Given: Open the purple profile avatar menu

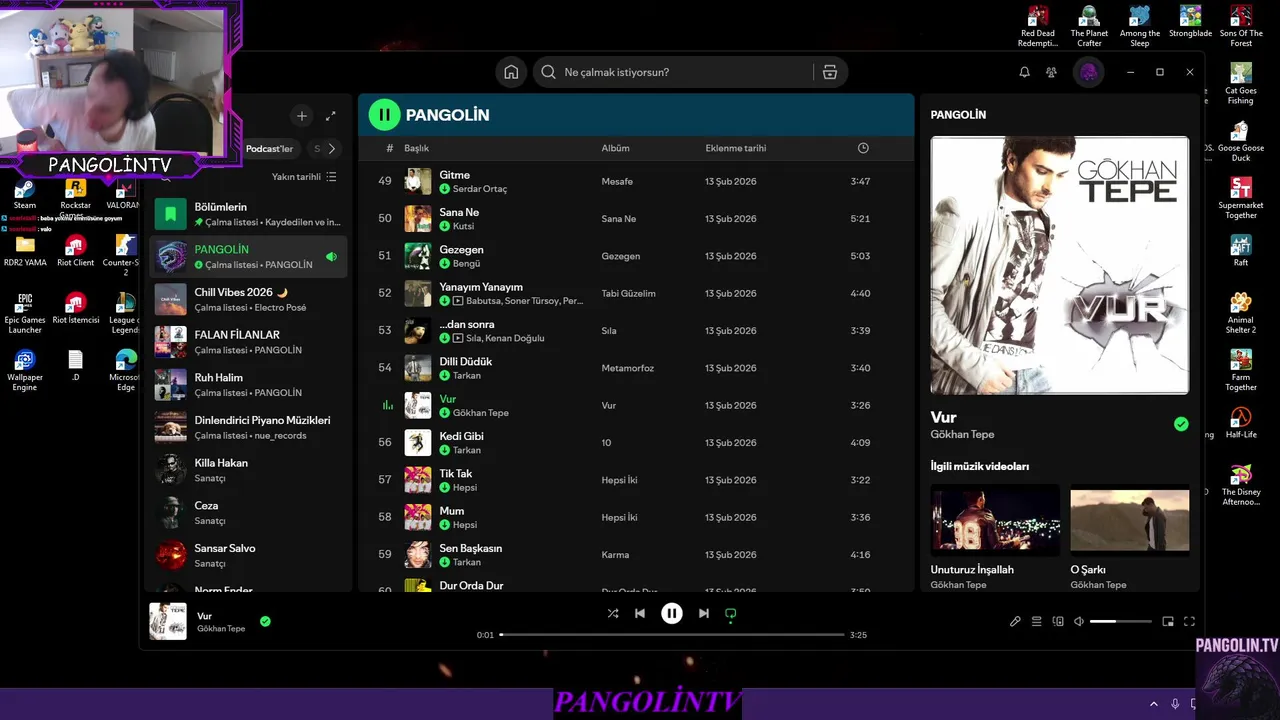Looking at the screenshot, I should tap(1089, 72).
